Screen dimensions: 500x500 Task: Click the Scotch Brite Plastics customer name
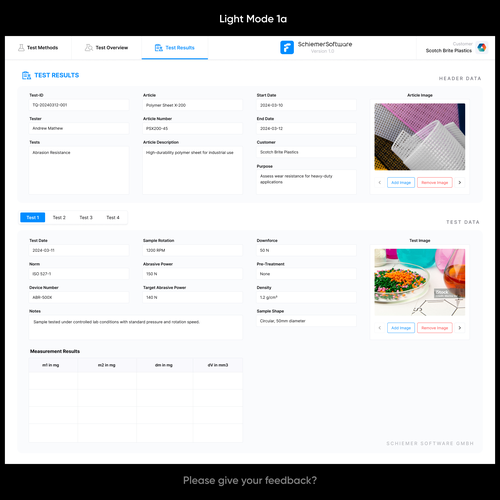[449, 51]
